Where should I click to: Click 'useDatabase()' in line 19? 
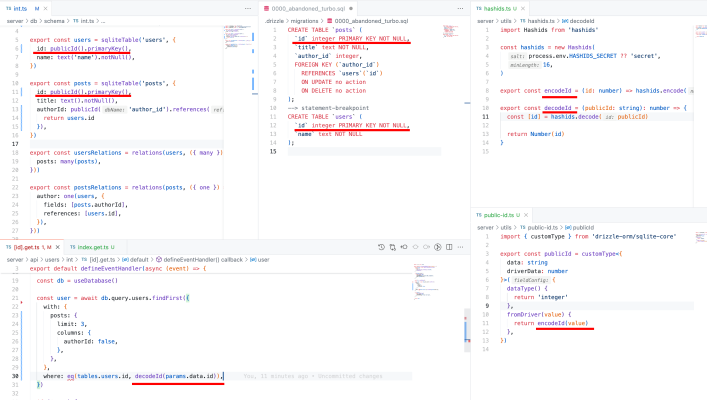96,280
